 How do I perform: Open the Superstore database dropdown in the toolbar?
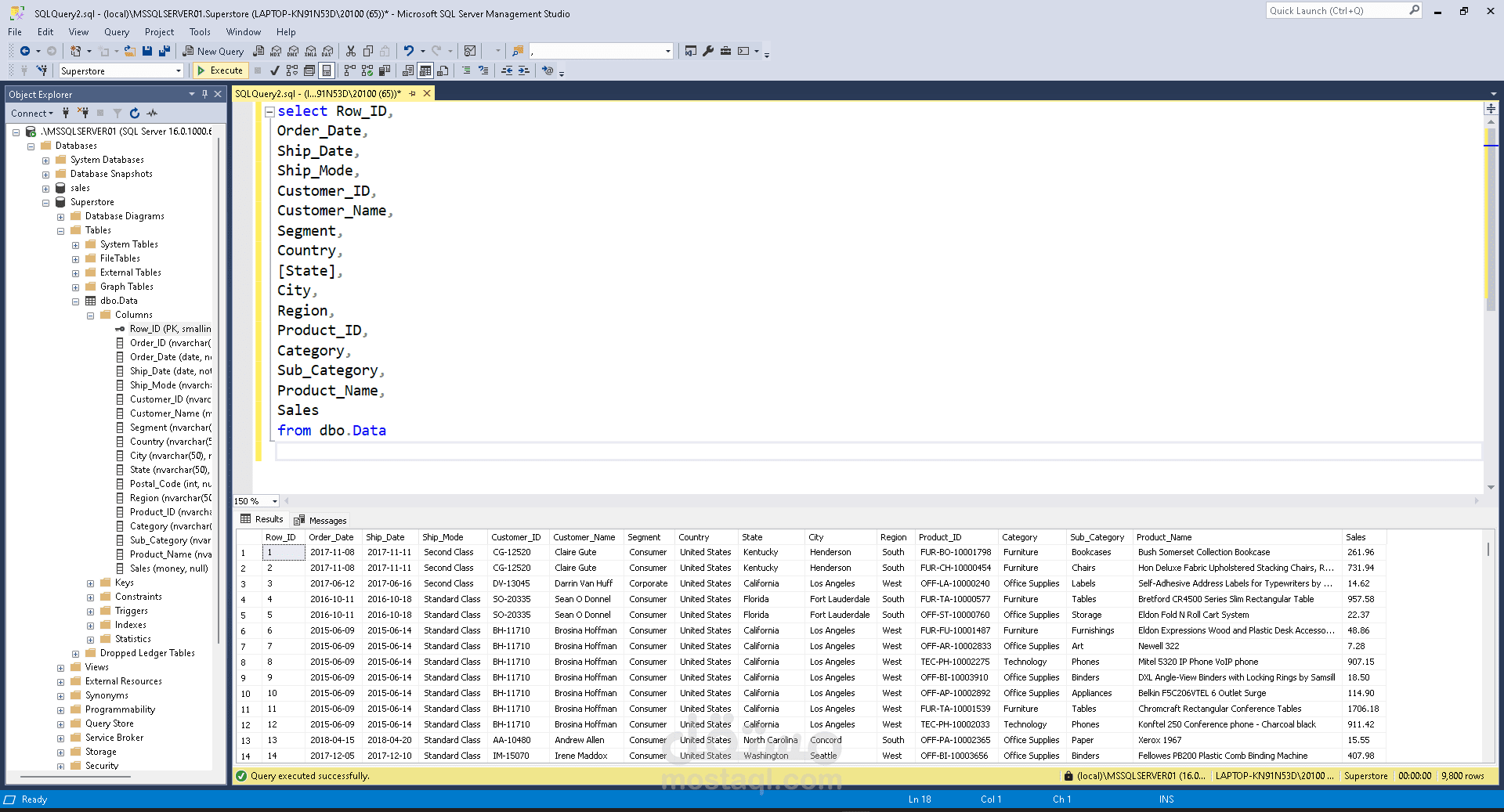[x=179, y=71]
